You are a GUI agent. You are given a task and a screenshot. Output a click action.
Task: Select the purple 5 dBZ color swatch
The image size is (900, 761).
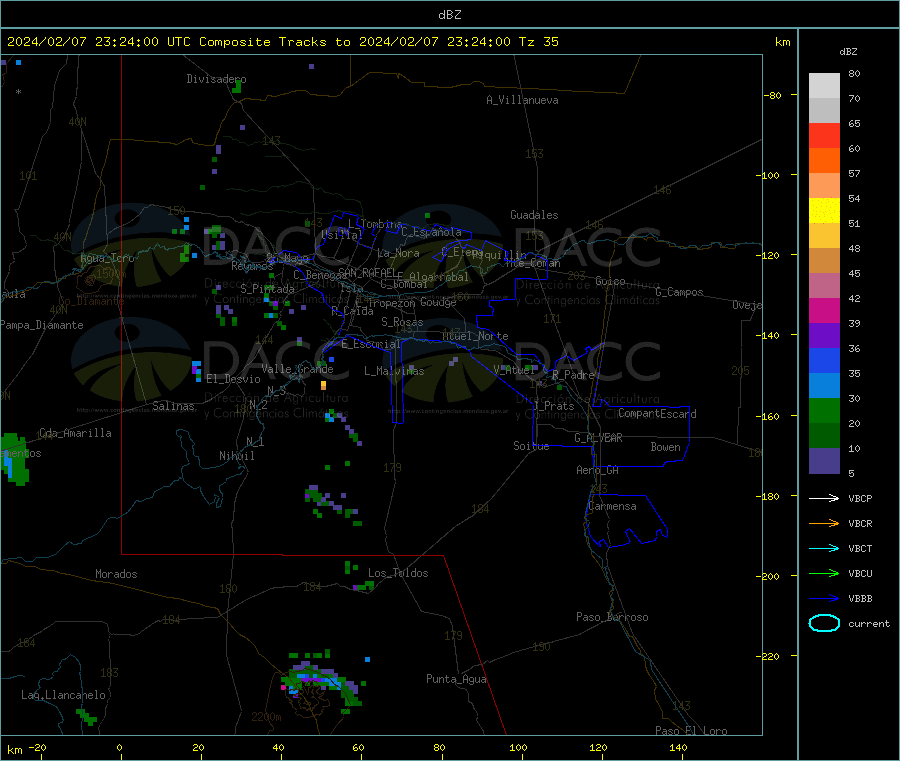pos(824,461)
